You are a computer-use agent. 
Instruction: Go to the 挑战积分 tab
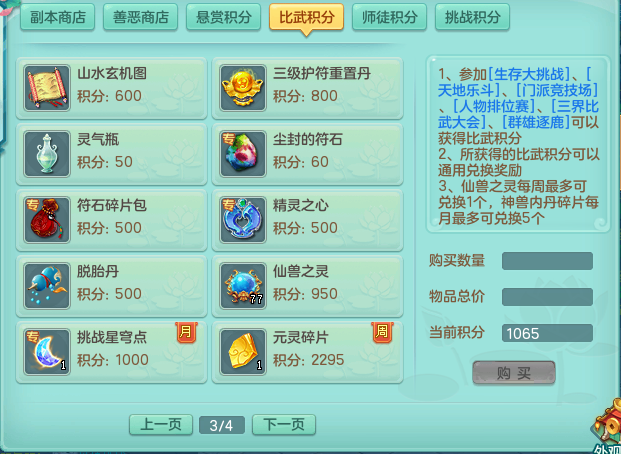click(472, 17)
